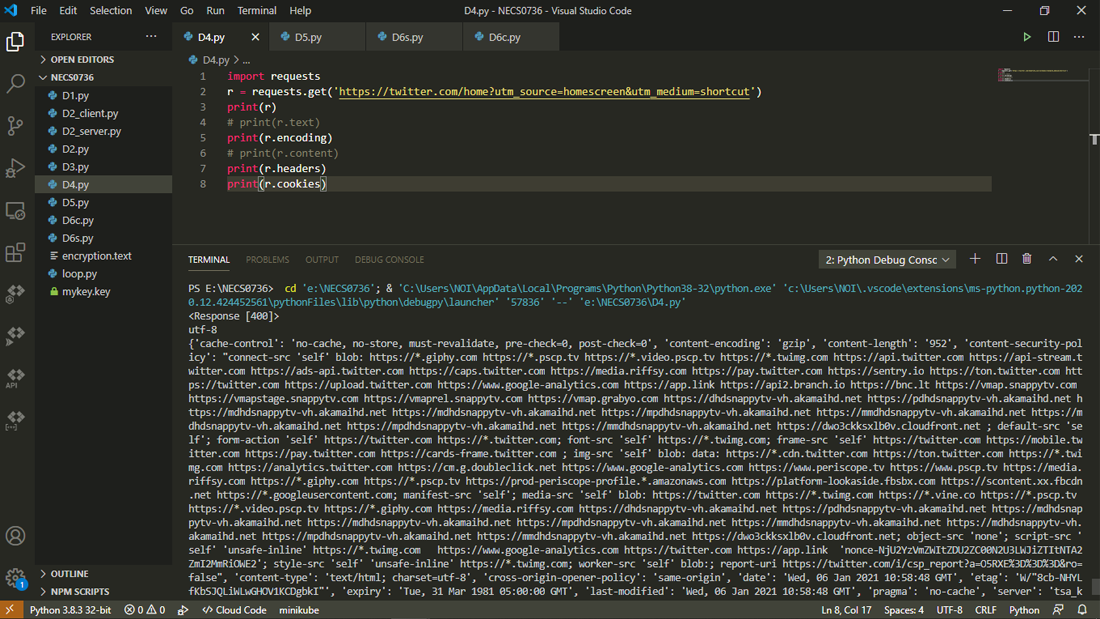Open Python Debug Console terminal dropdown

(888, 260)
